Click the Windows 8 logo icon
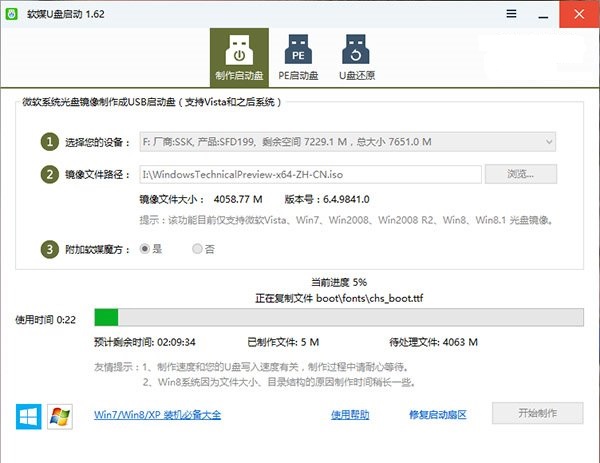Image resolution: width=600 pixels, height=463 pixels. point(29,416)
